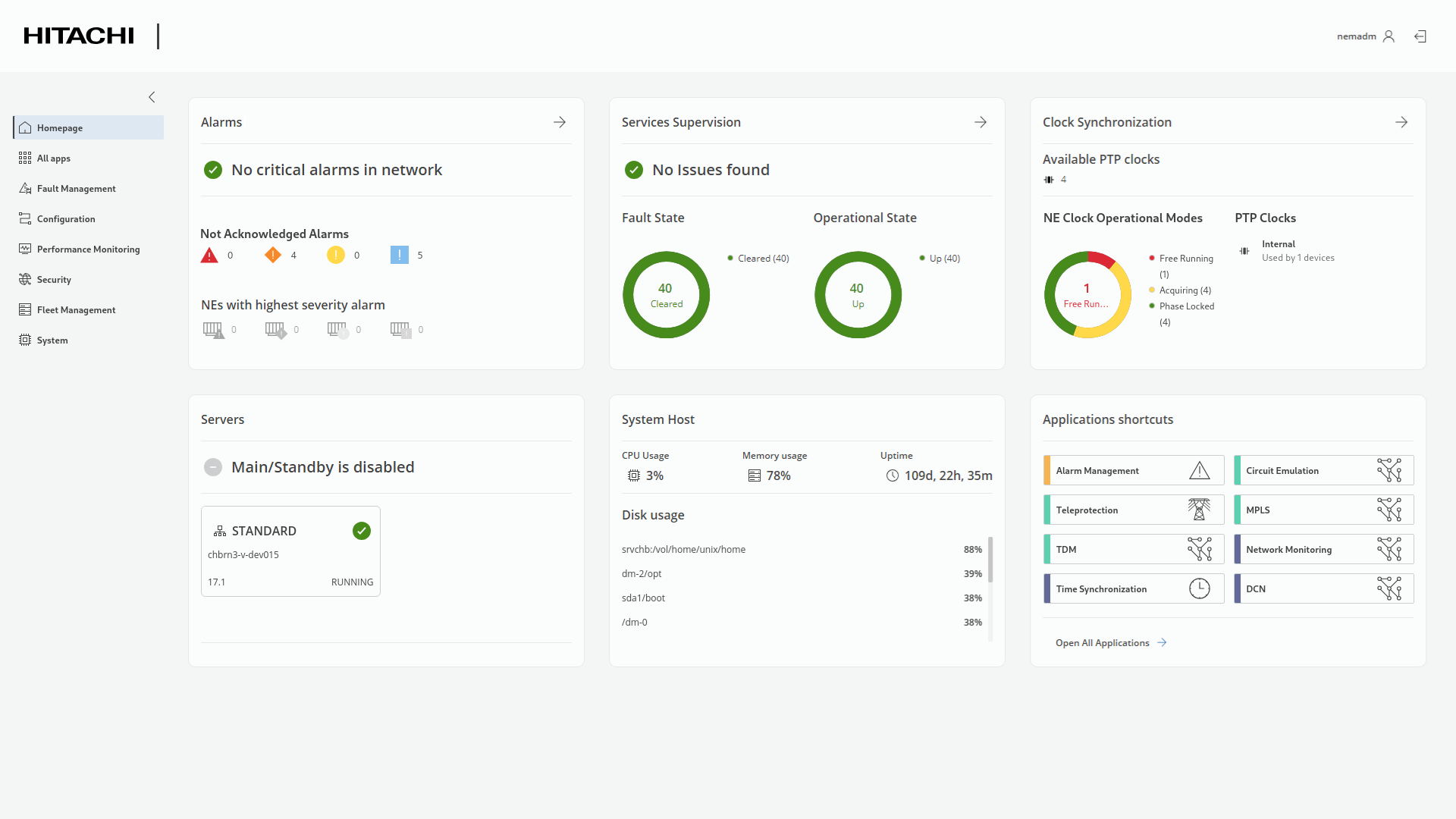Click the logout icon in header
This screenshot has height=819, width=1456.
tap(1420, 36)
